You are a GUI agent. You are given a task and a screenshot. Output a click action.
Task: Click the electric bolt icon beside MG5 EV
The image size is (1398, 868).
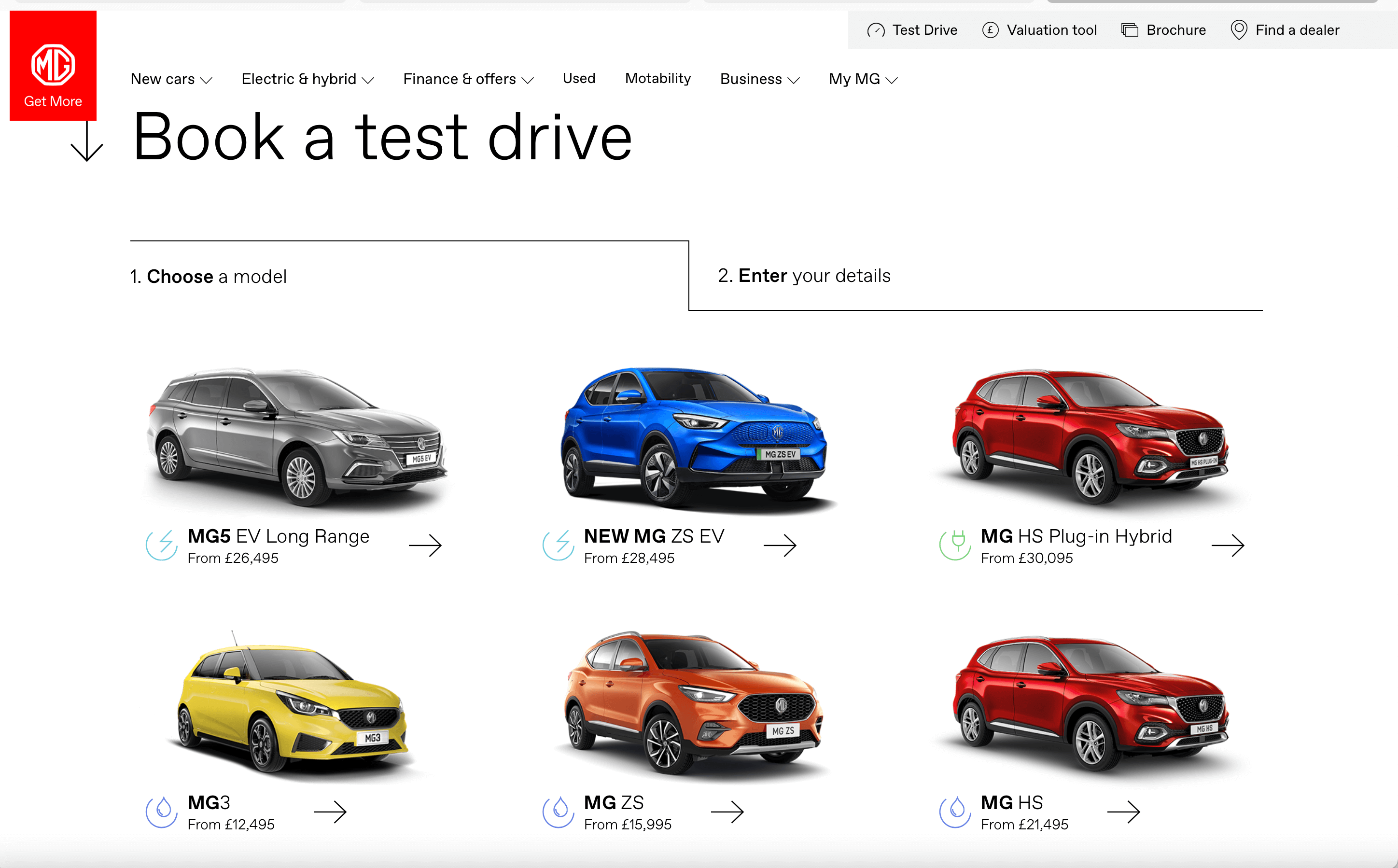point(161,545)
